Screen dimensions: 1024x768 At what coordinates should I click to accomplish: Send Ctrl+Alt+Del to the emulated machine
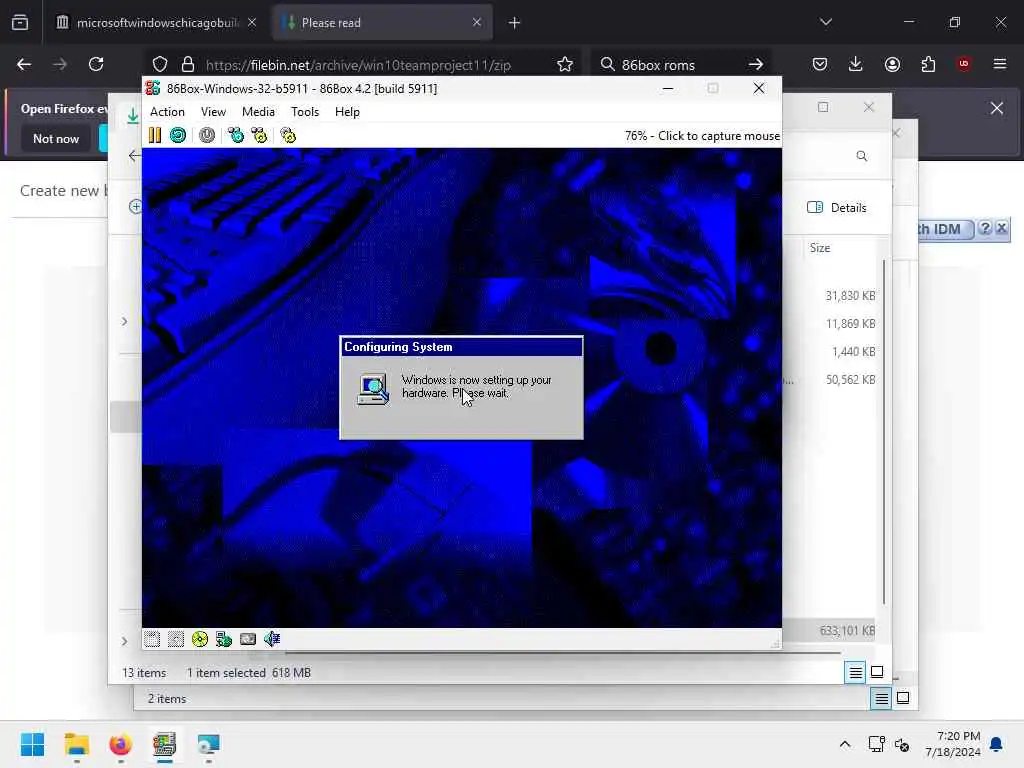coord(236,135)
